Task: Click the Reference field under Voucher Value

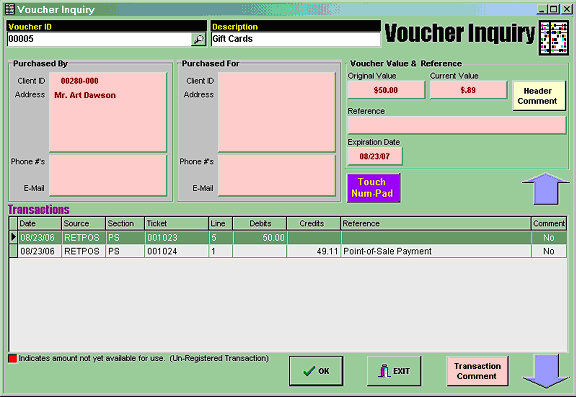Action: tap(457, 125)
